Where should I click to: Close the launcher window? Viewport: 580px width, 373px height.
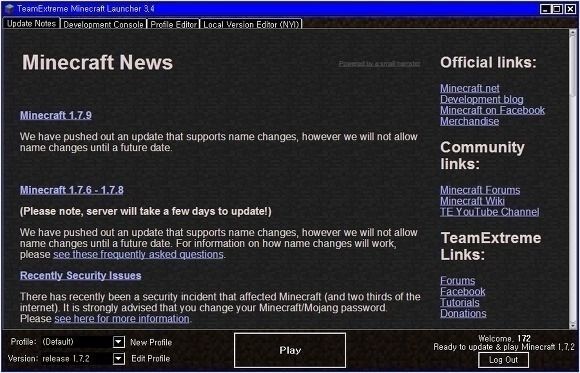click(x=570, y=9)
